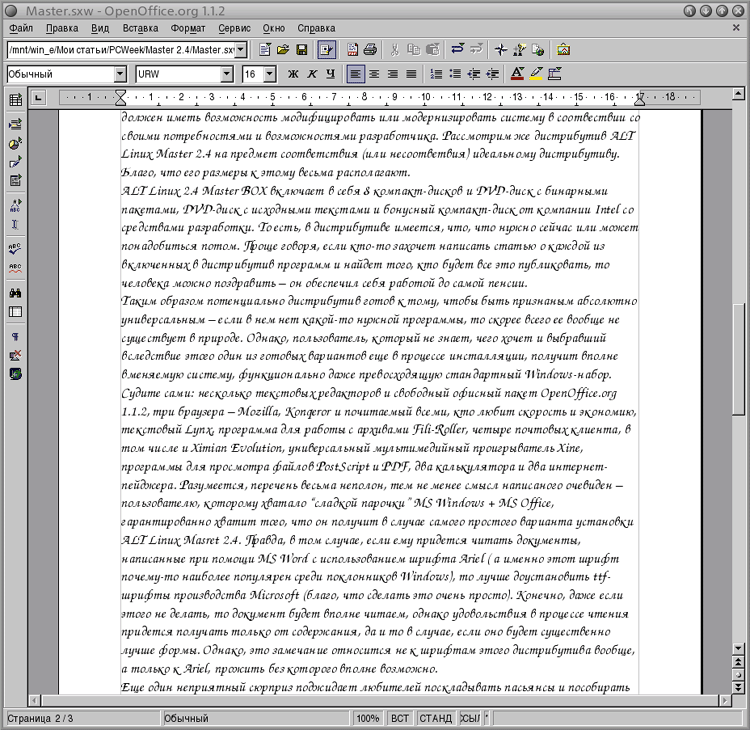Image resolution: width=750 pixels, height=730 pixels.
Task: Align text right
Action: [393, 74]
